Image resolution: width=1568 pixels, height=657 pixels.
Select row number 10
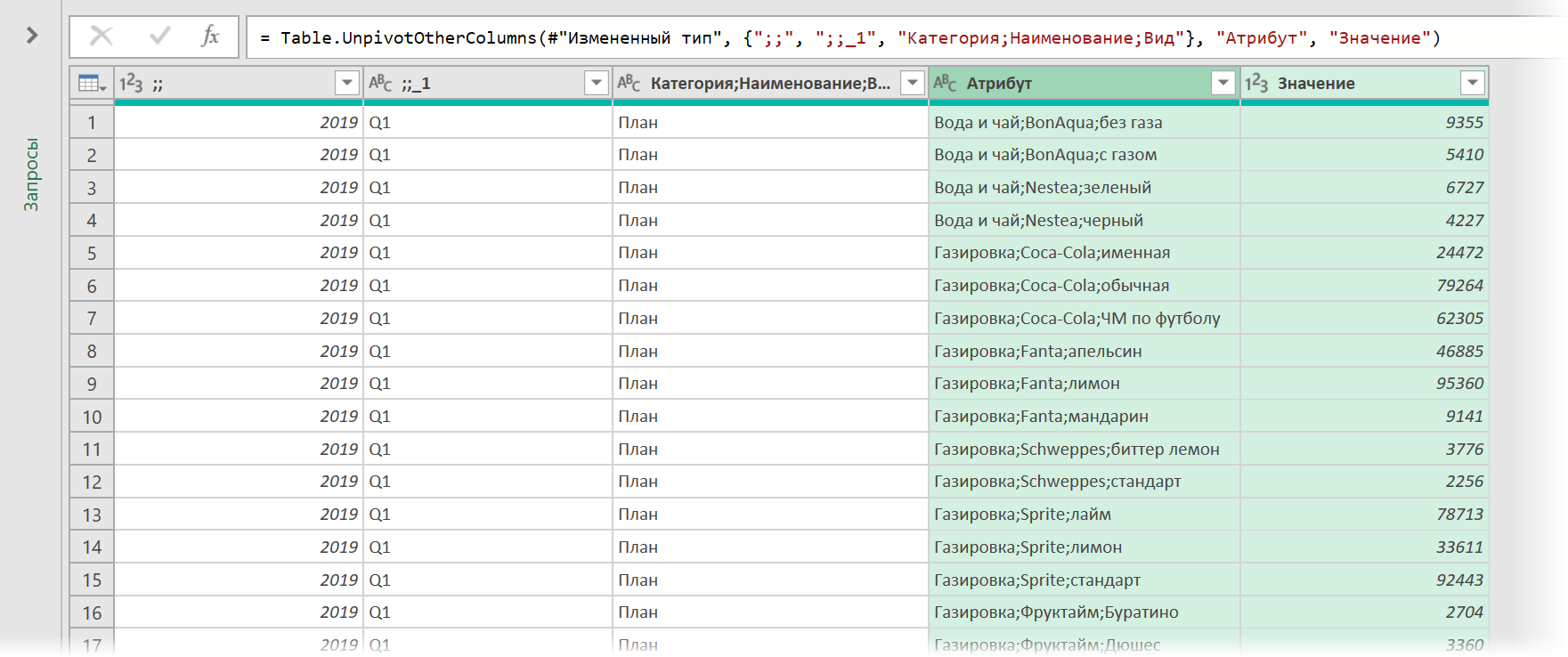(92, 417)
